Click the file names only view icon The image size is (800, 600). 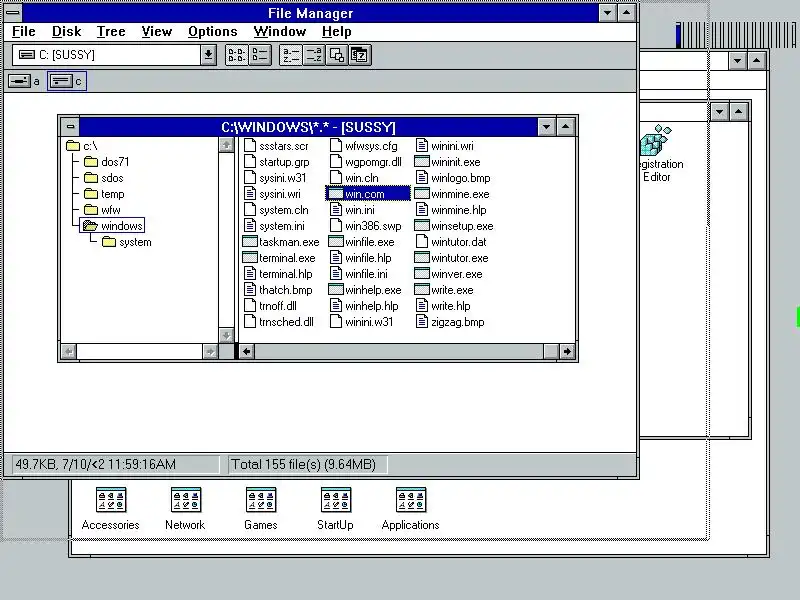click(236, 55)
